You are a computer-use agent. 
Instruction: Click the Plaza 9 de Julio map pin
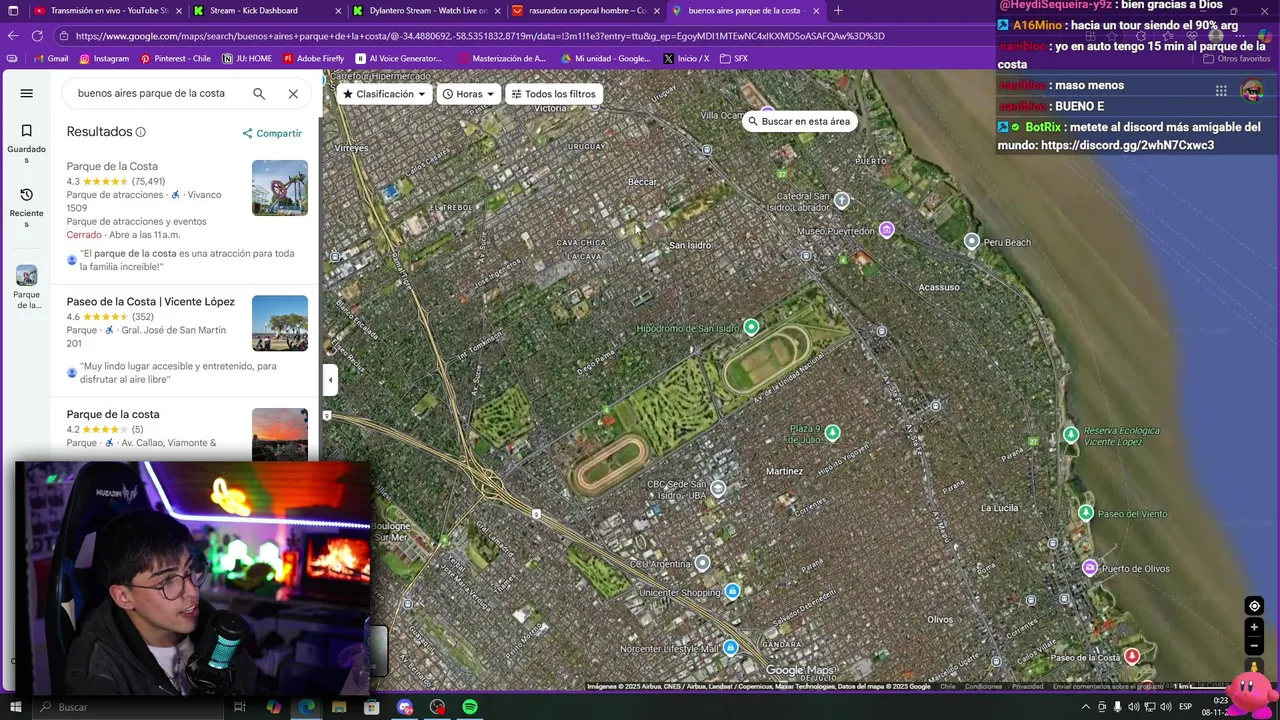[x=832, y=432]
